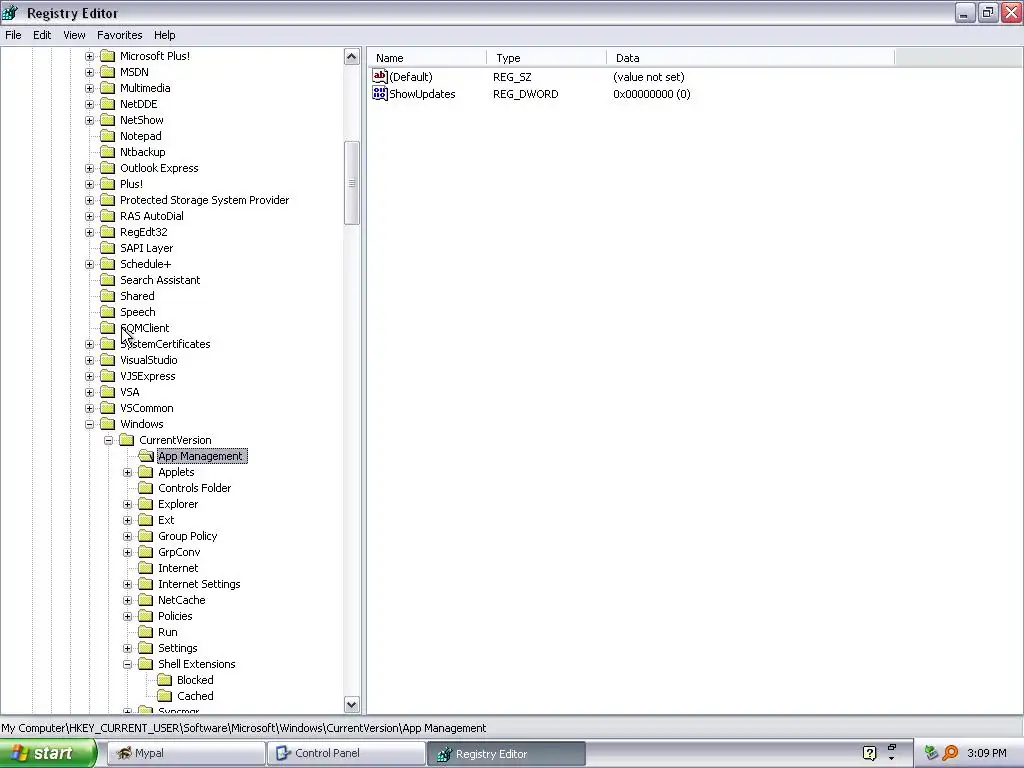The width and height of the screenshot is (1024, 768).
Task: Select the NetCache key
Action: (x=182, y=600)
